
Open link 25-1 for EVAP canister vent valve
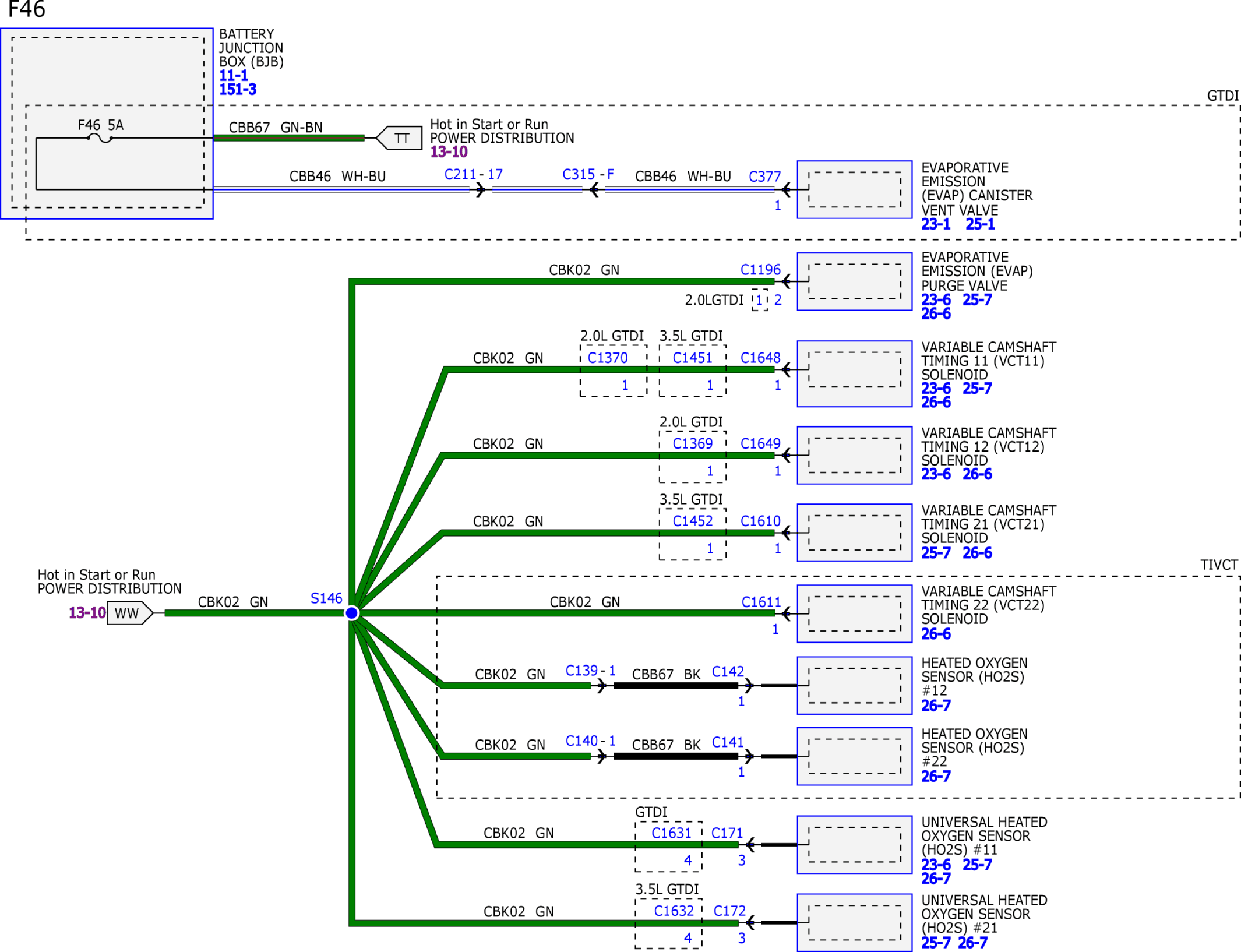pyautogui.click(x=980, y=224)
